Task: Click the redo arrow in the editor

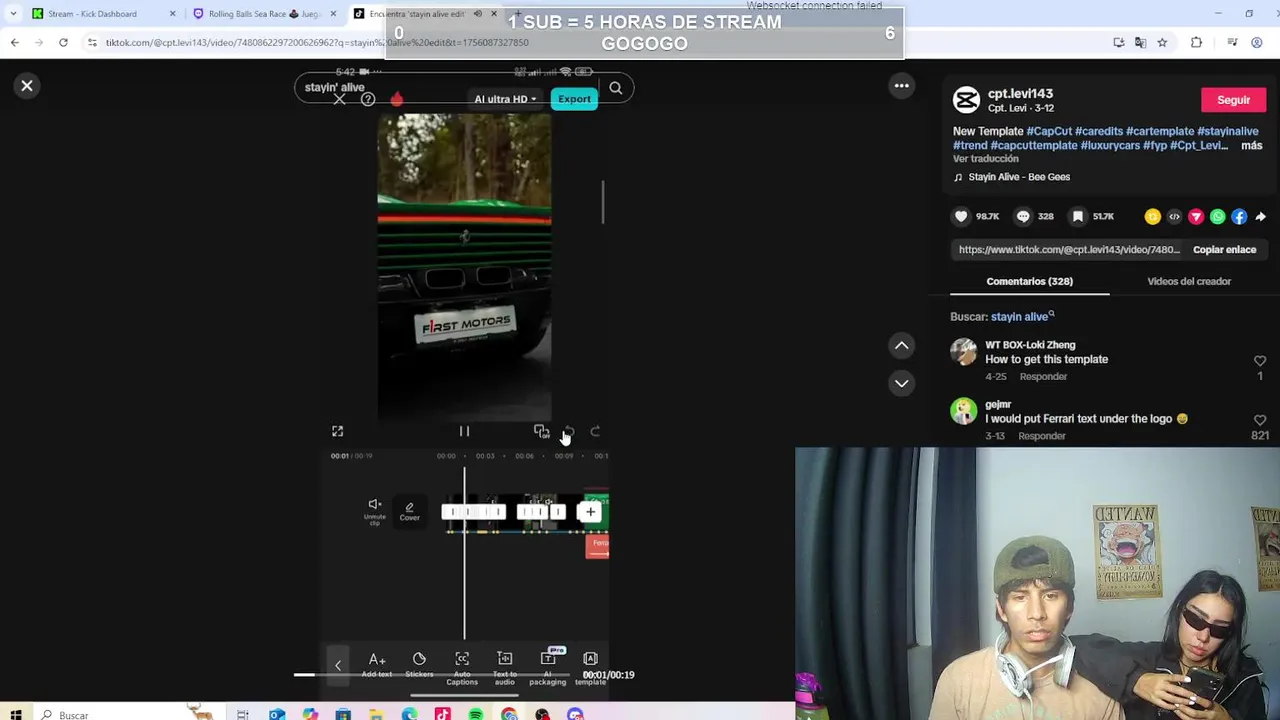Action: 595,431
